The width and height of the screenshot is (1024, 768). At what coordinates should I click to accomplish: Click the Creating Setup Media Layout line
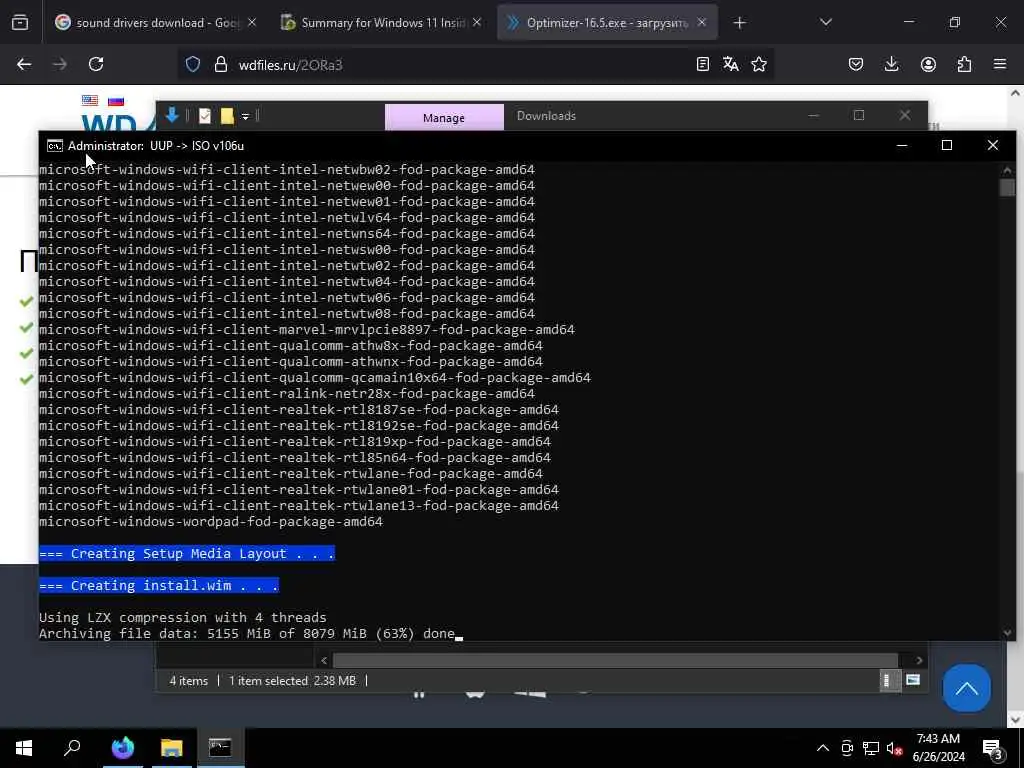point(187,554)
